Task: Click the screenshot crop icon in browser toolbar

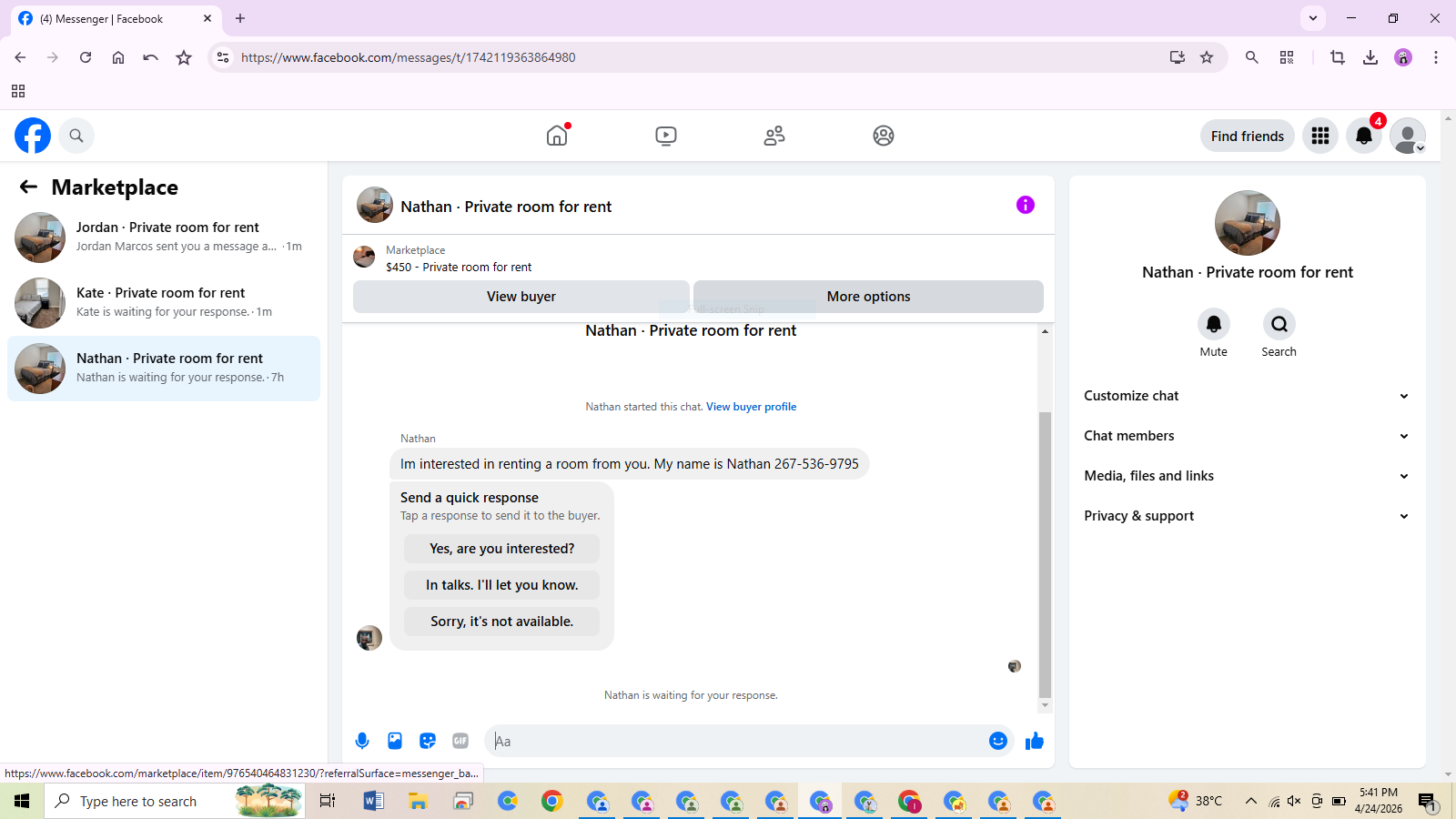Action: click(1338, 57)
